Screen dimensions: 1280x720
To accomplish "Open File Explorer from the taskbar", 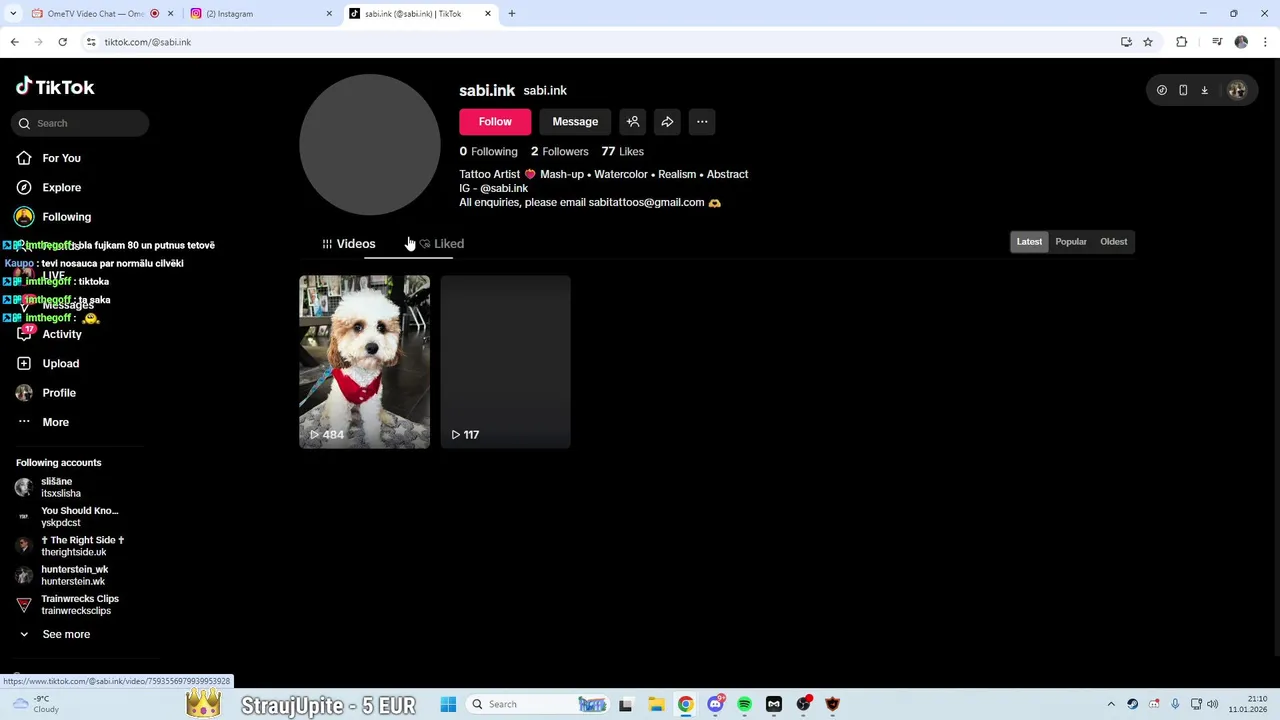I will (655, 704).
